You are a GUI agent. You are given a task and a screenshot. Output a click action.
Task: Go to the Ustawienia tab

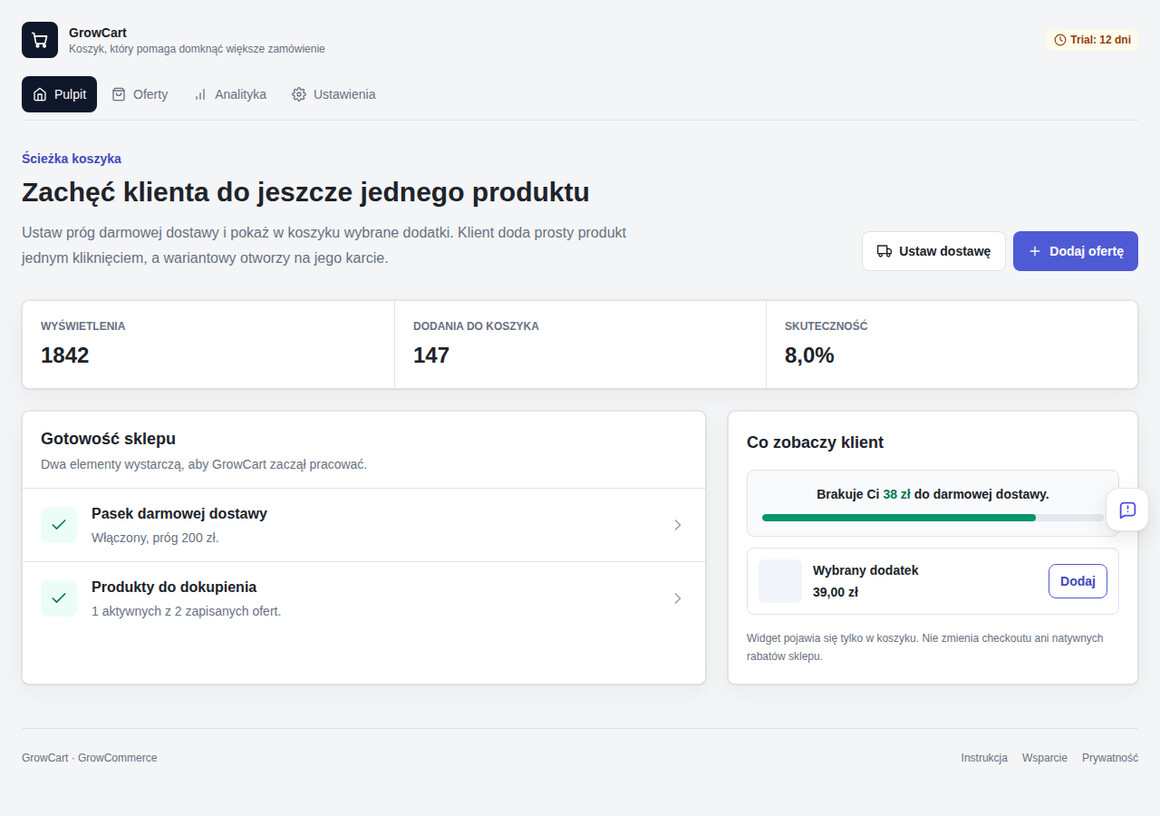334,94
